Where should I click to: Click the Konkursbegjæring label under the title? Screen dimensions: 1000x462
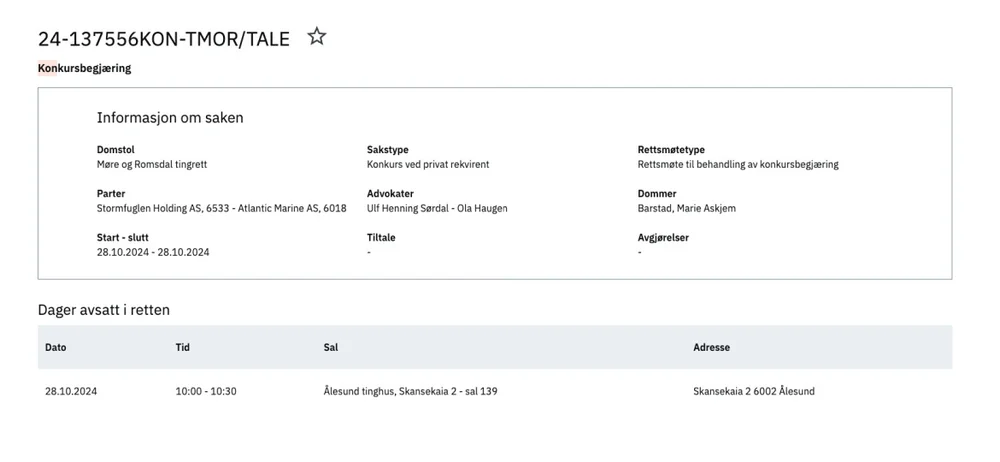84,68
